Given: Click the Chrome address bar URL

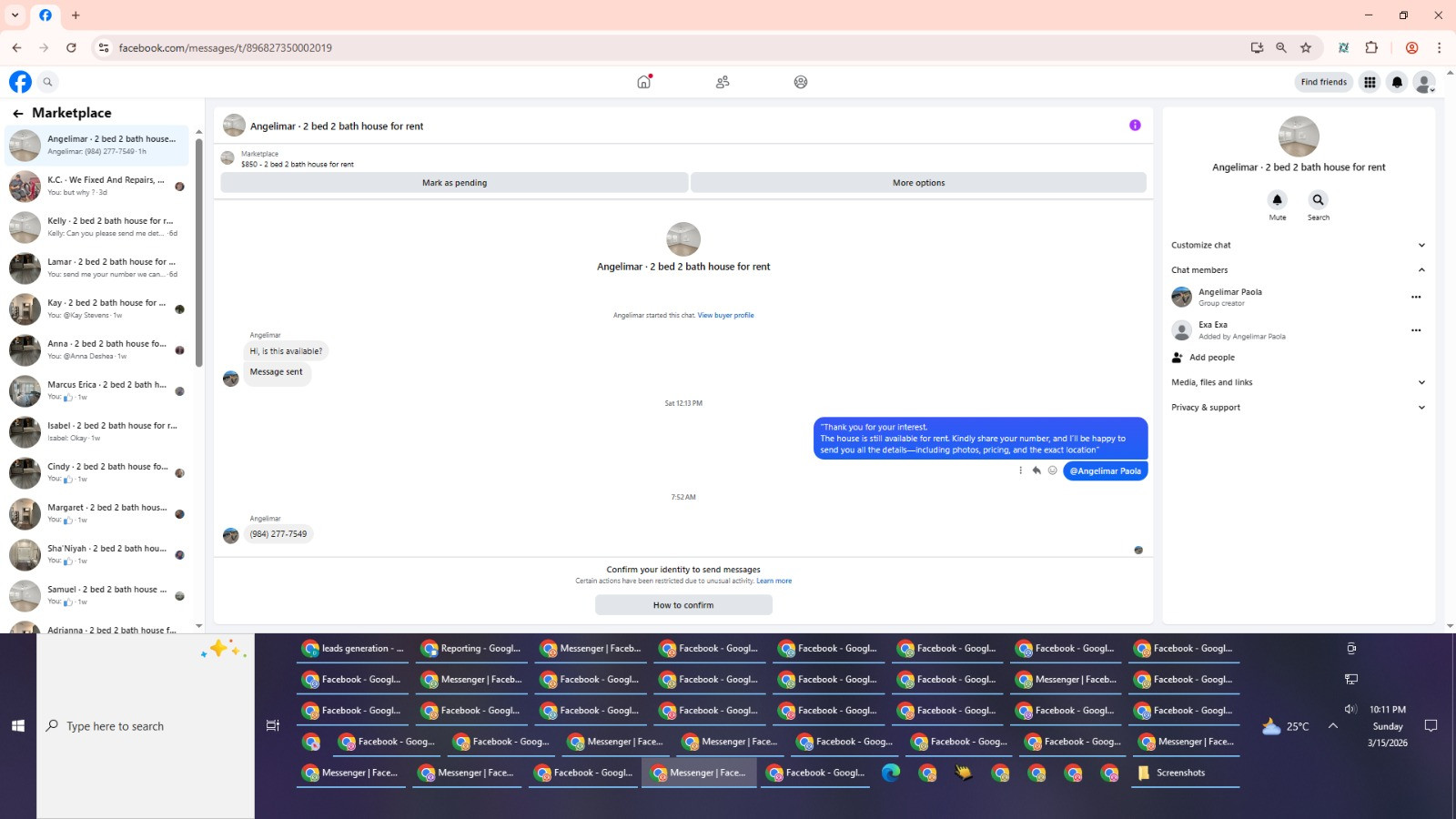Looking at the screenshot, I should [x=226, y=47].
